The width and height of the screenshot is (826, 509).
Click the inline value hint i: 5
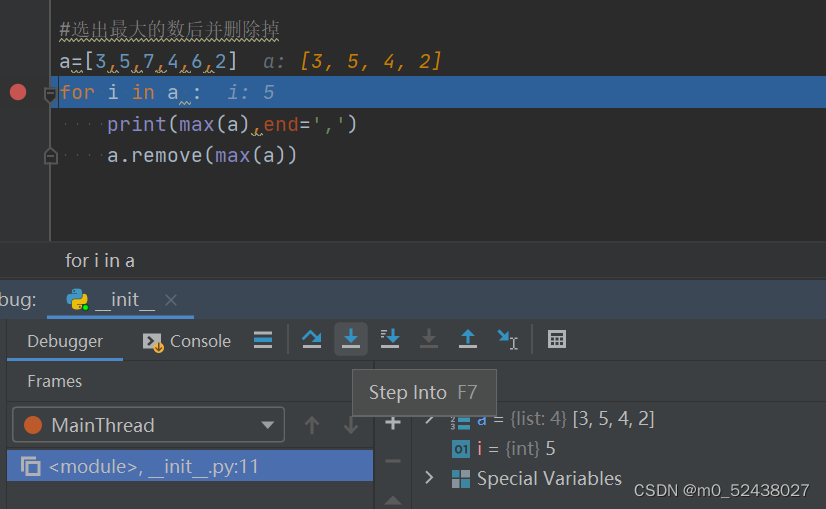click(x=251, y=93)
